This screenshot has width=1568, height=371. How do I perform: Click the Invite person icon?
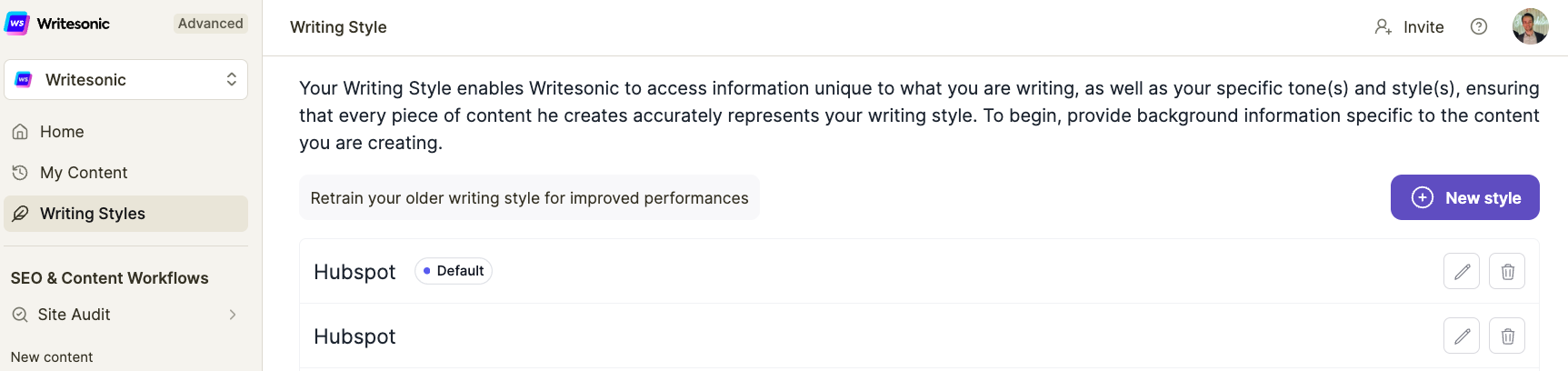(1383, 27)
